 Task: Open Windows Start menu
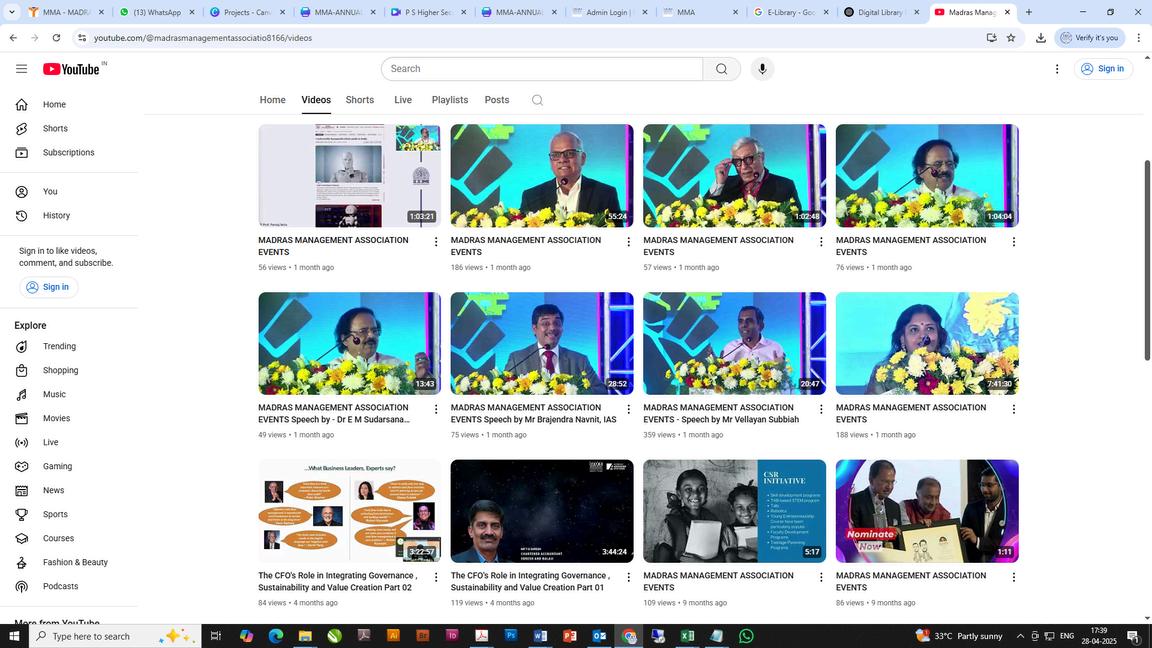pyautogui.click(x=14, y=636)
